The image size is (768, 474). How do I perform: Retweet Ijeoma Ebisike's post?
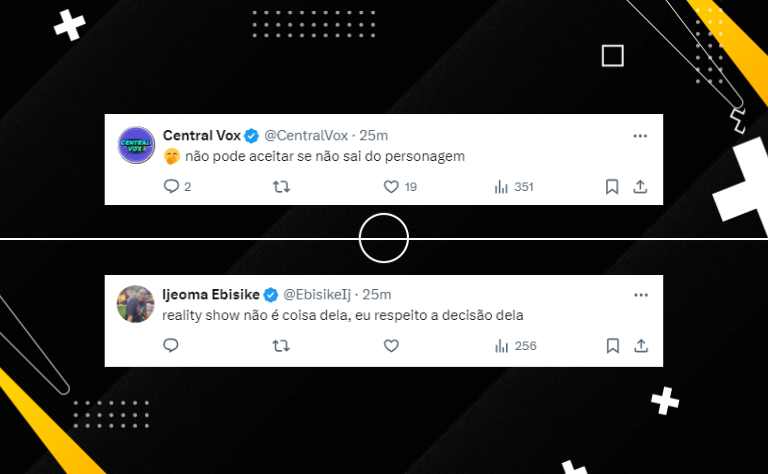[x=281, y=346]
